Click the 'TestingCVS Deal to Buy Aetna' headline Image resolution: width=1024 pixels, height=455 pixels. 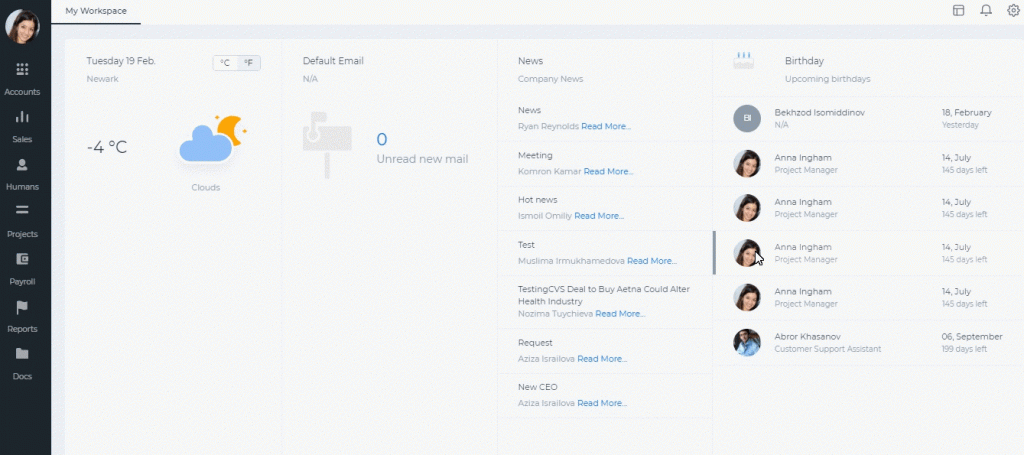point(603,295)
